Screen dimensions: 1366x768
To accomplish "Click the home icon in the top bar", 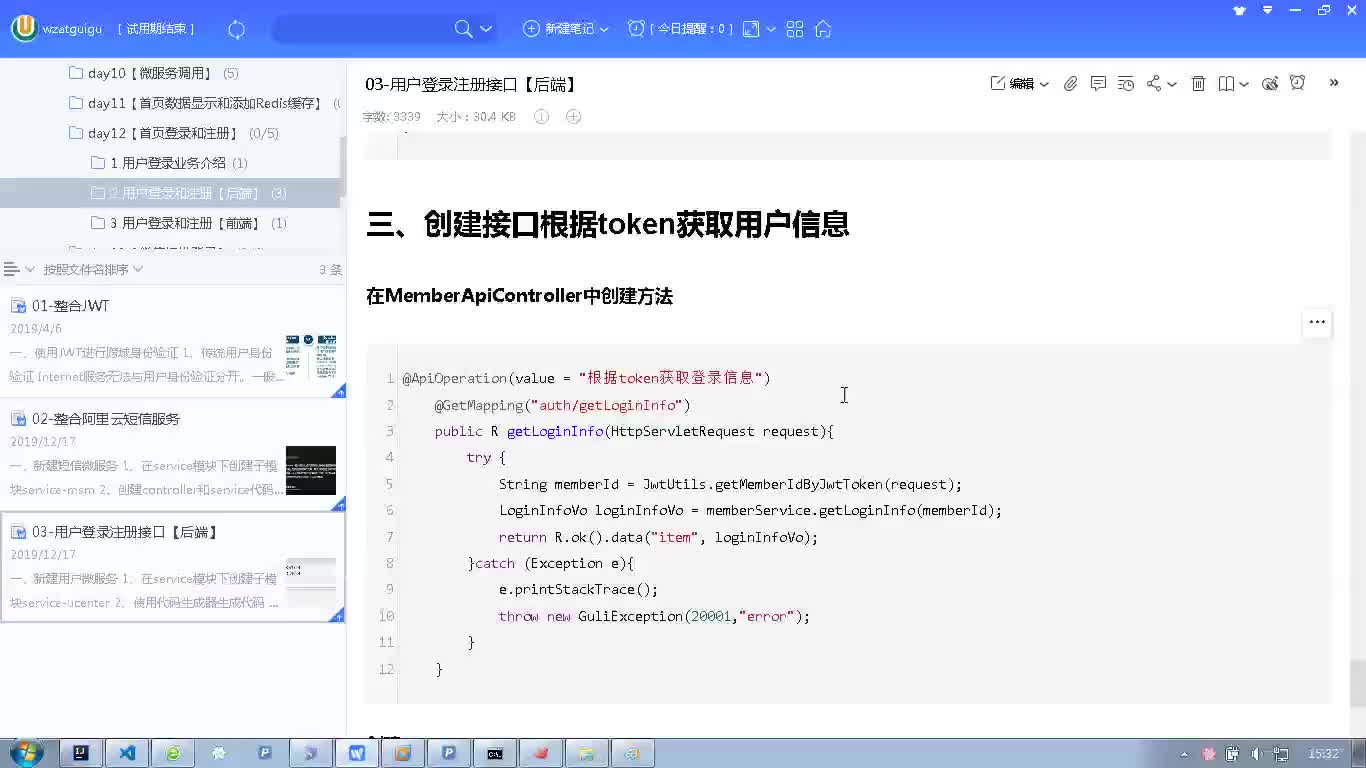I will click(x=823, y=29).
